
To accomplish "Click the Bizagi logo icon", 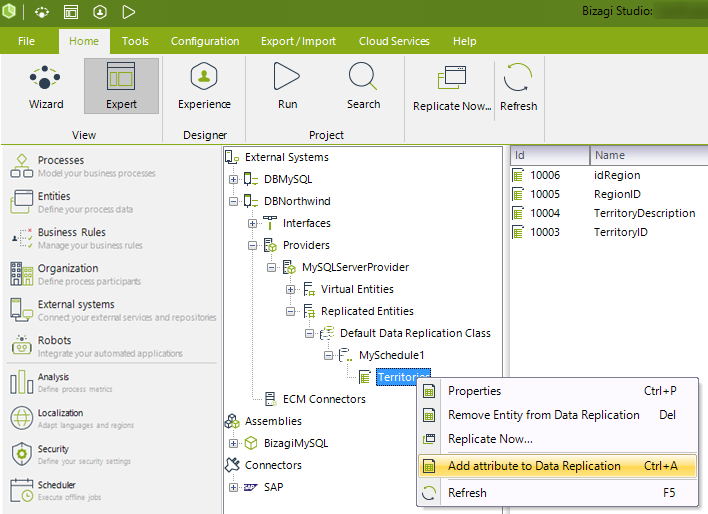I will [x=9, y=11].
